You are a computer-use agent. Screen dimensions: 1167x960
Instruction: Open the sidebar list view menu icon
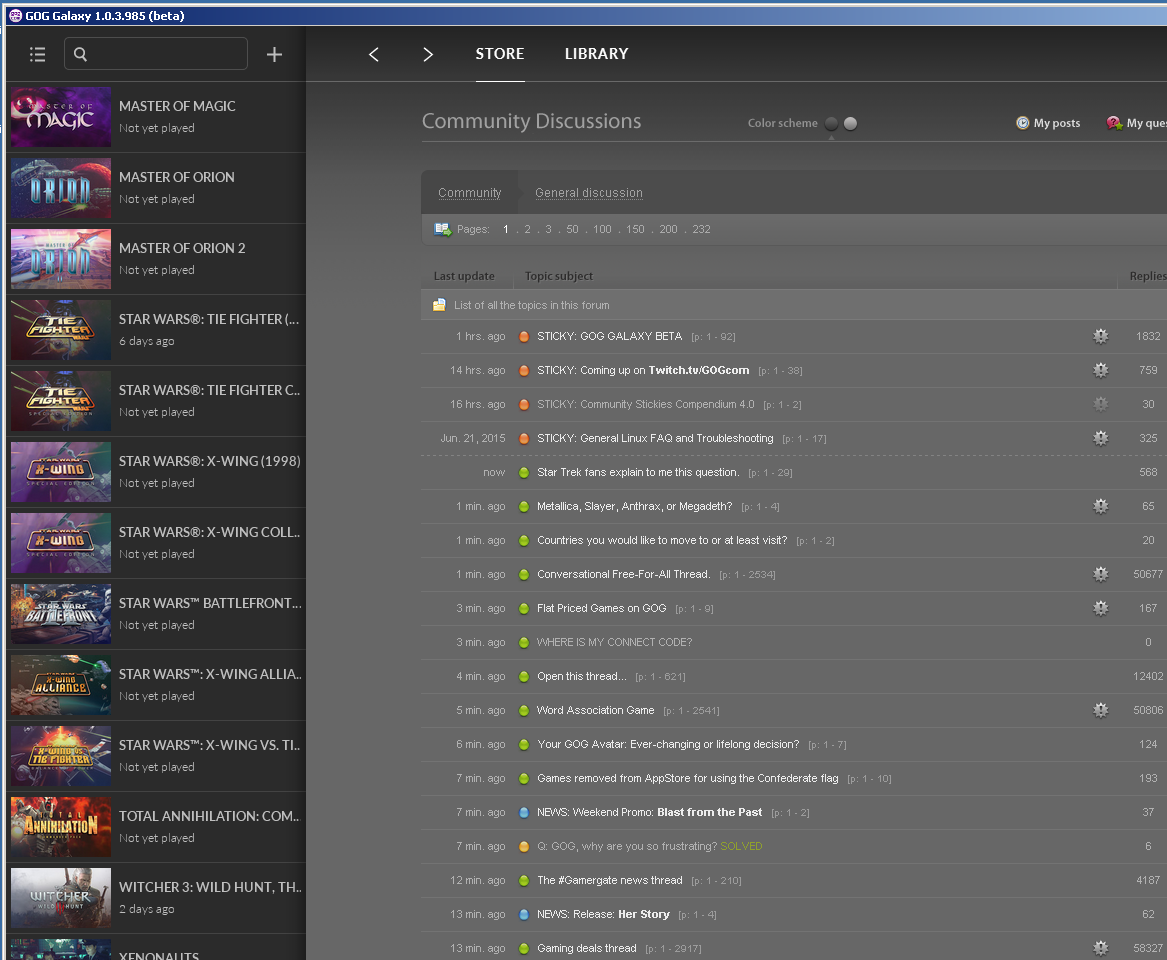37,54
